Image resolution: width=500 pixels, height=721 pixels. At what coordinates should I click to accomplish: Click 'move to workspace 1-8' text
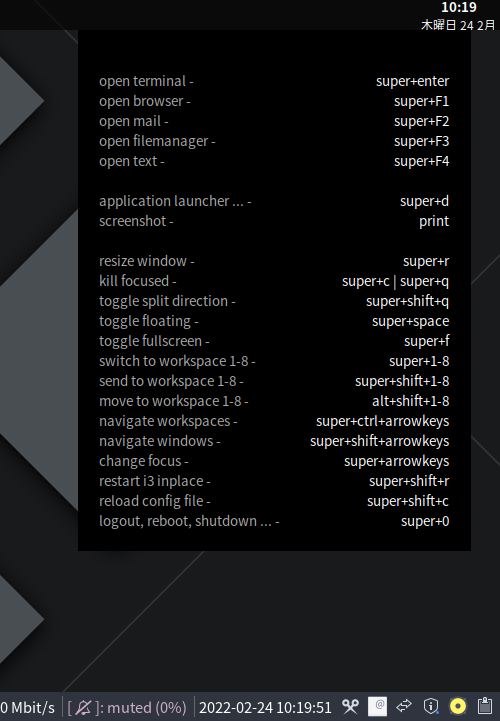pyautogui.click(x=174, y=401)
